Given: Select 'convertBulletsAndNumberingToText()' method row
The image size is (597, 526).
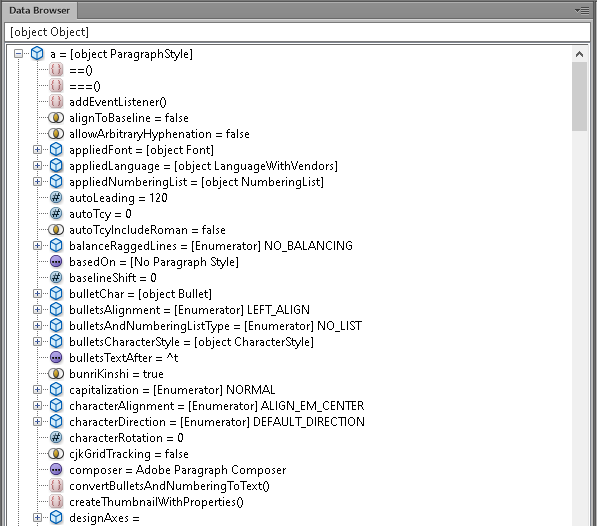Looking at the screenshot, I should [x=169, y=486].
